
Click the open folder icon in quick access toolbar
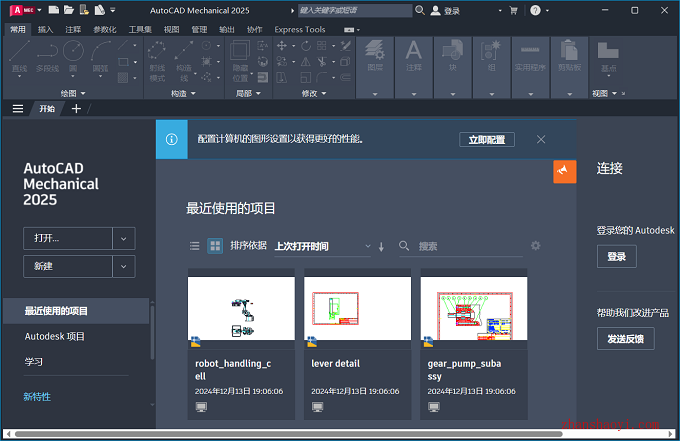69,10
